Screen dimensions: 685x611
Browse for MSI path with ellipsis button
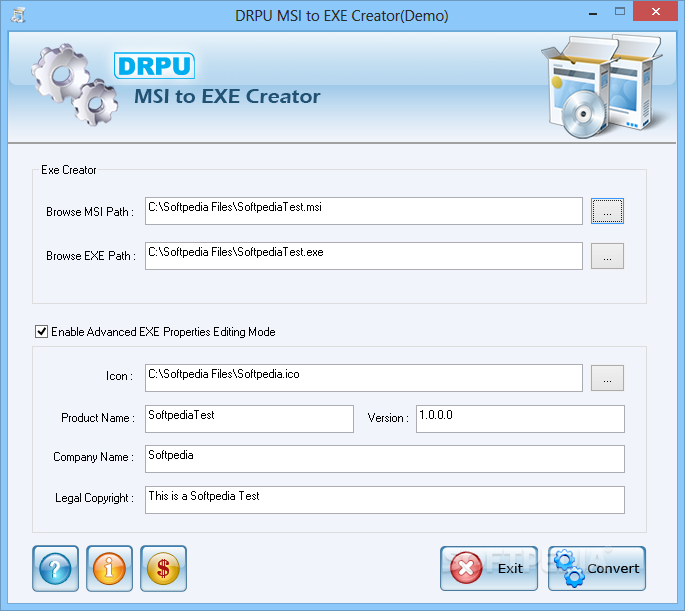point(607,211)
